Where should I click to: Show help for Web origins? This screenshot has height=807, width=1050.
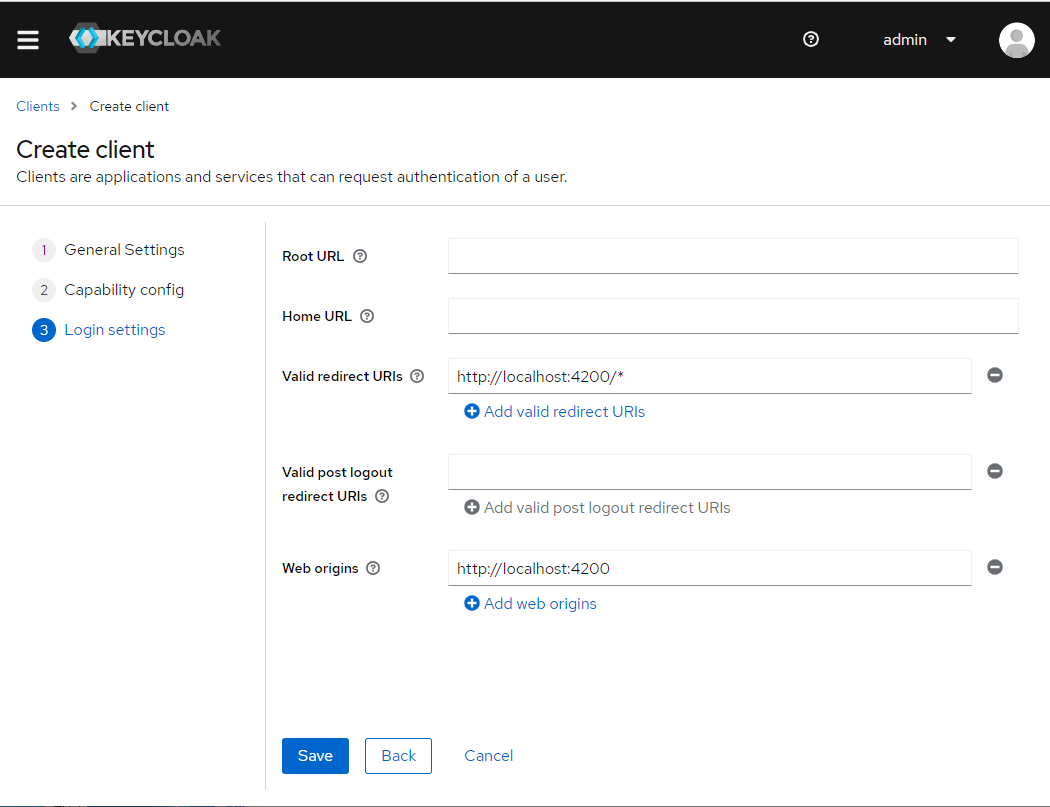coord(374,568)
